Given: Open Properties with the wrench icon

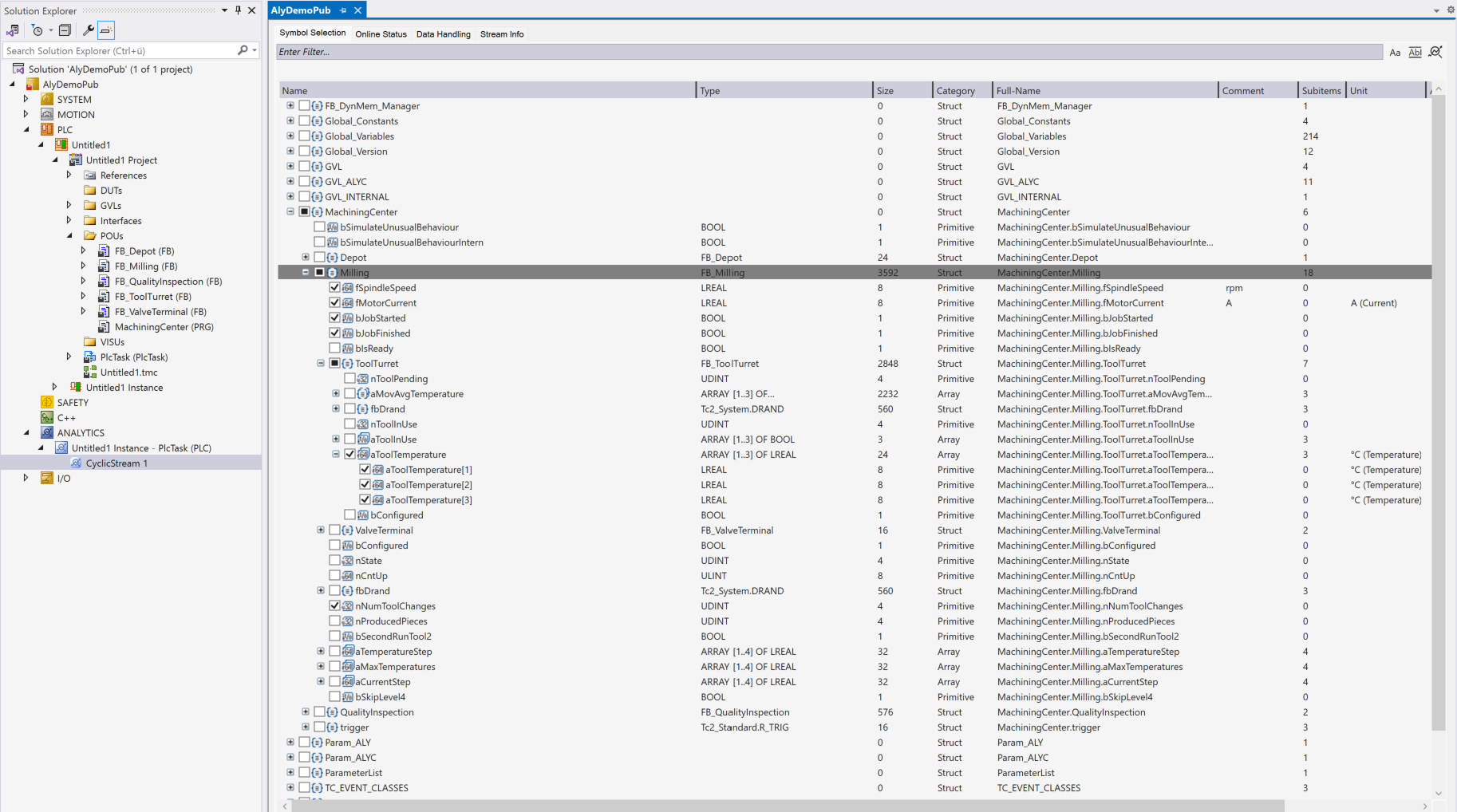Looking at the screenshot, I should [89, 30].
